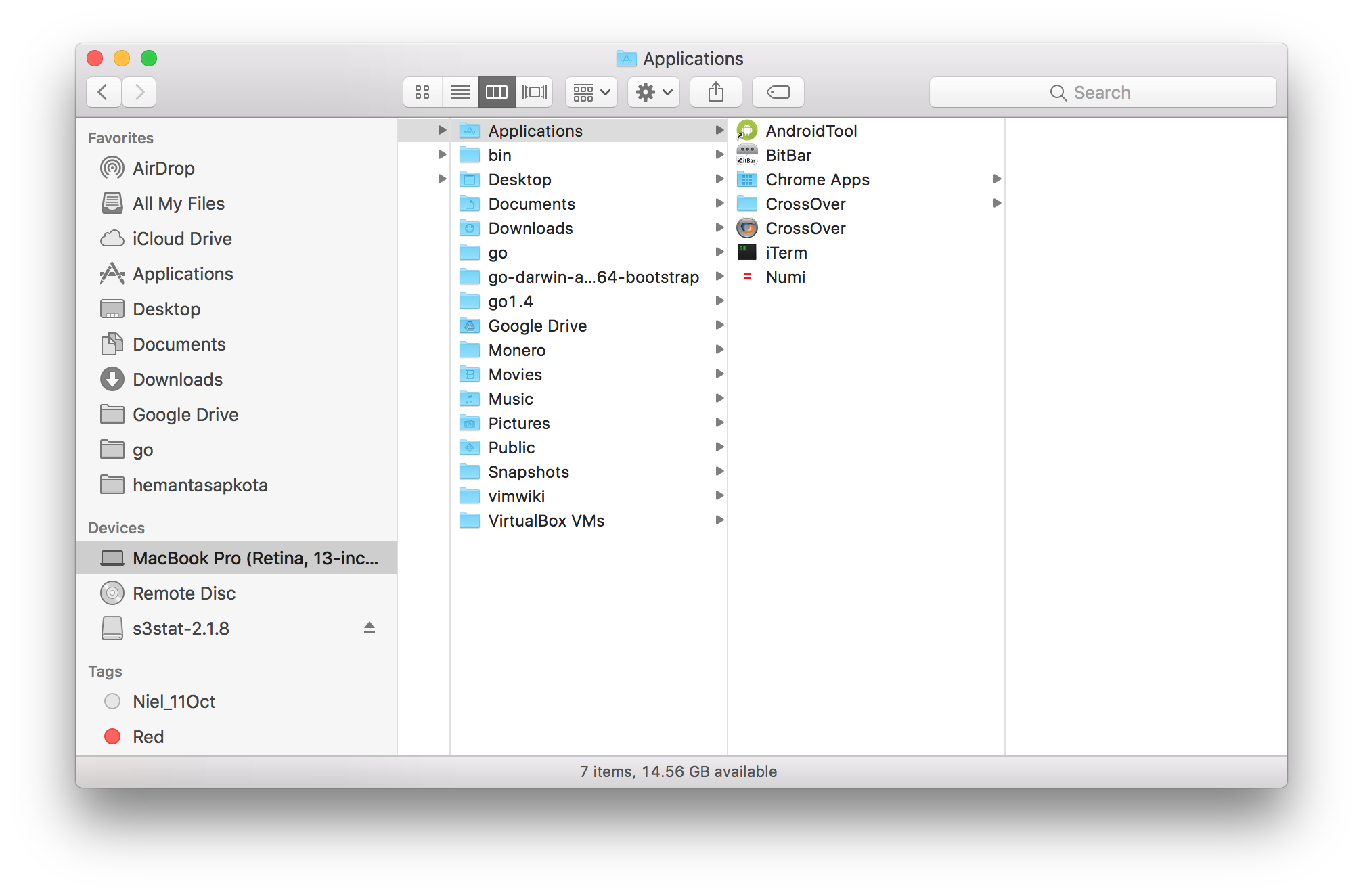Expand the Chrome Apps folder arrow
The image size is (1363, 896).
click(996, 179)
